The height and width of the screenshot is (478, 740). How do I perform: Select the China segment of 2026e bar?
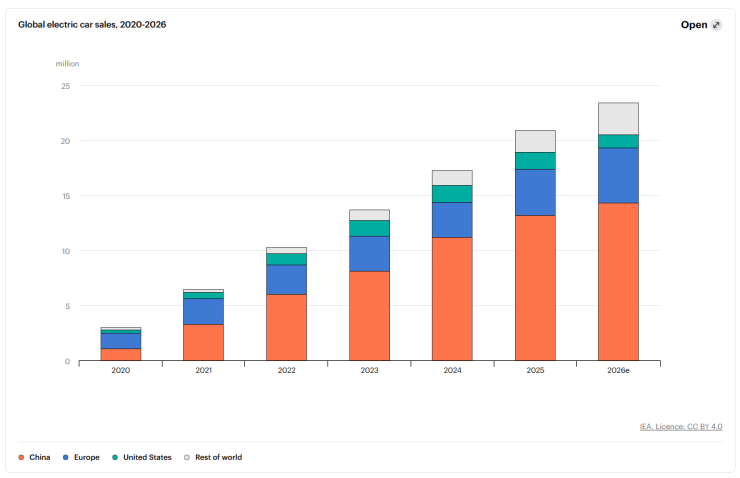[618, 282]
